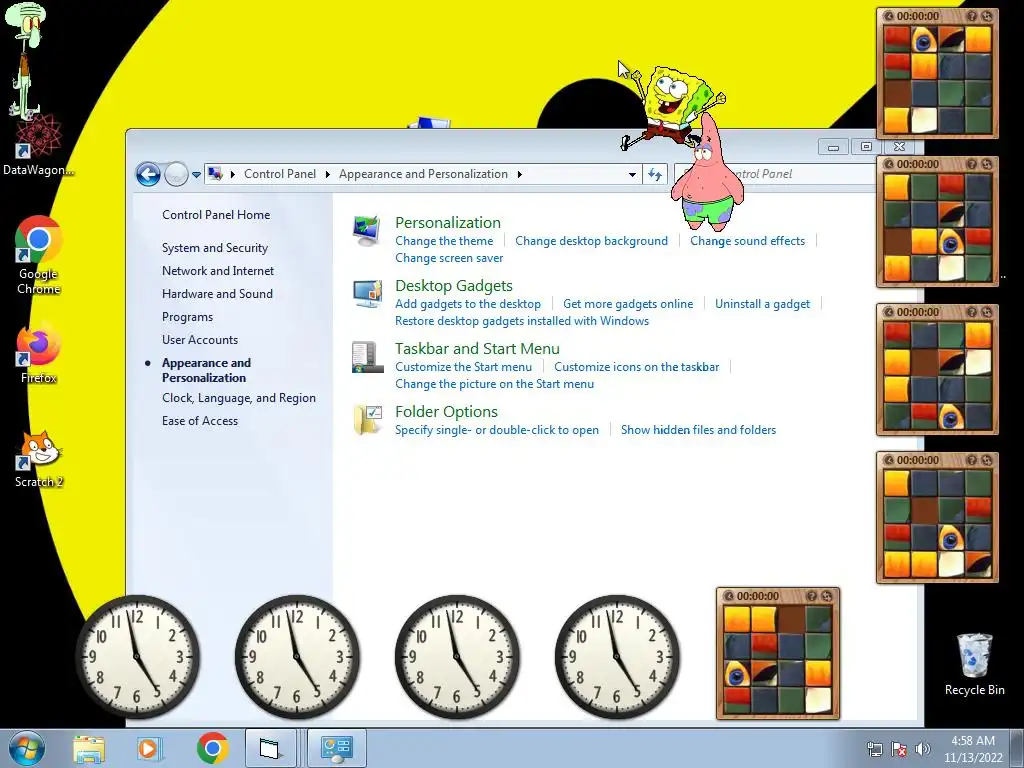Open the Windows Start button
Viewport: 1024px width, 768px height.
26,748
